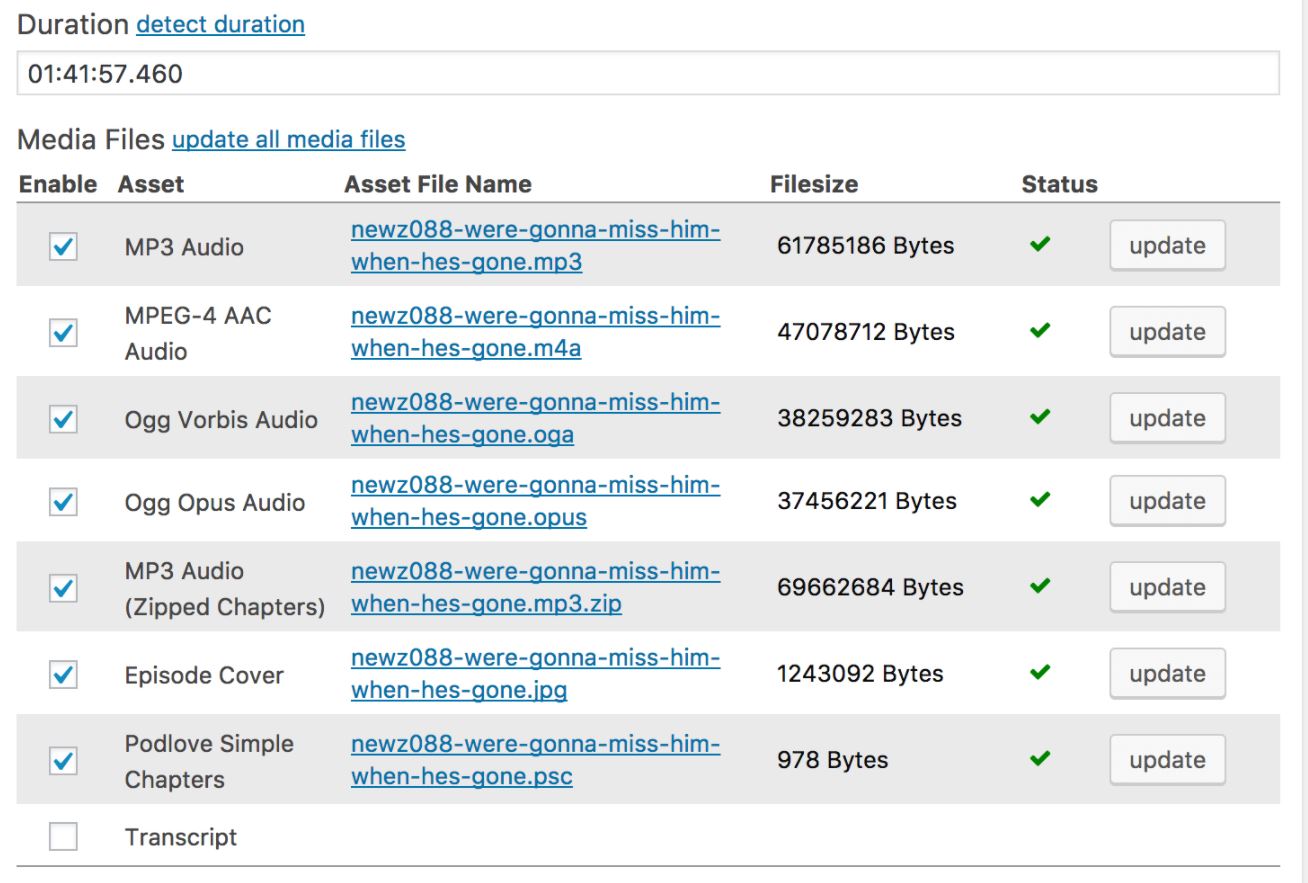
Task: Toggle Ogg Vorbis Audio checkbox
Action: tap(63, 419)
